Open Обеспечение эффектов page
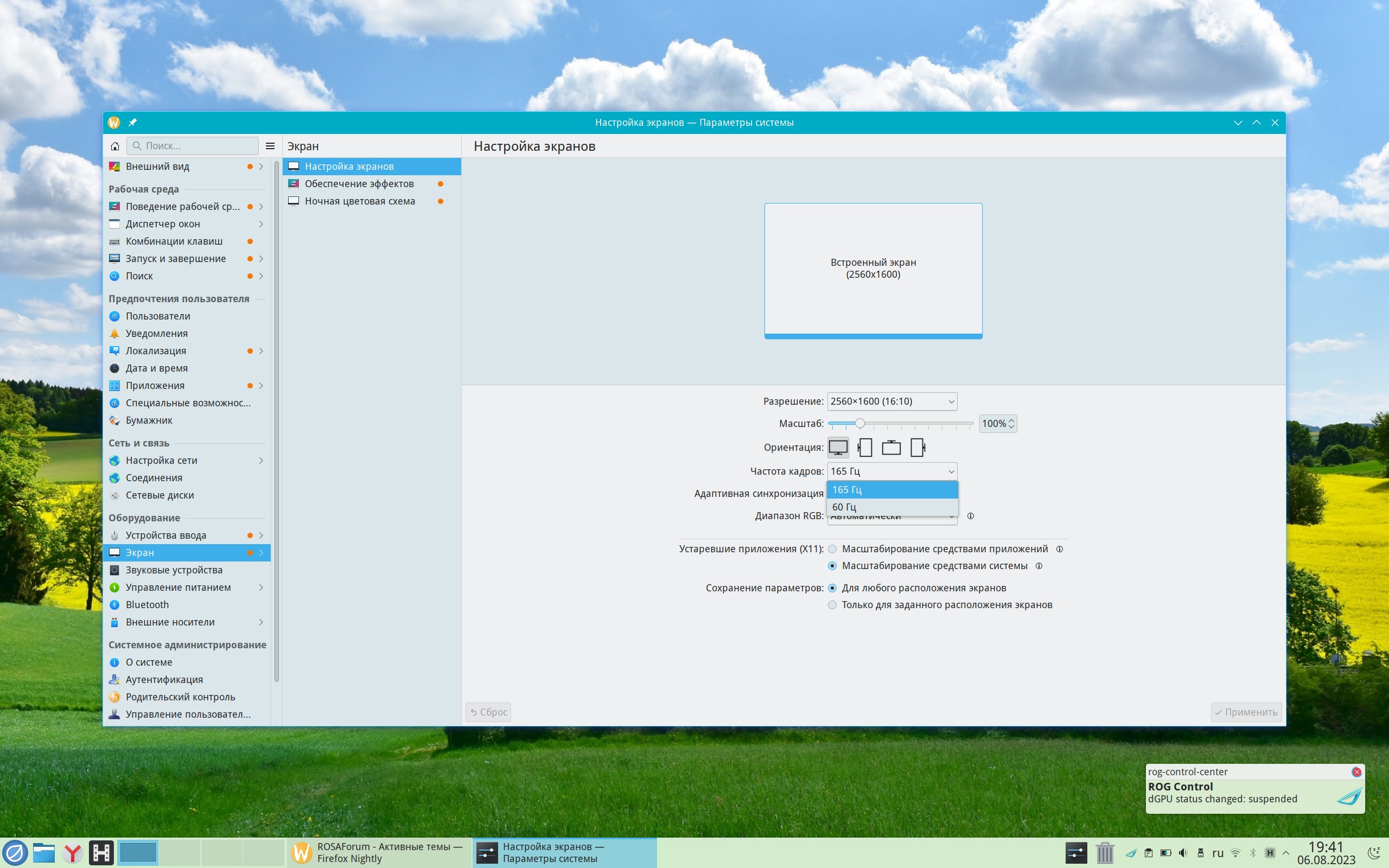The height and width of the screenshot is (868, 1389). pos(359,184)
